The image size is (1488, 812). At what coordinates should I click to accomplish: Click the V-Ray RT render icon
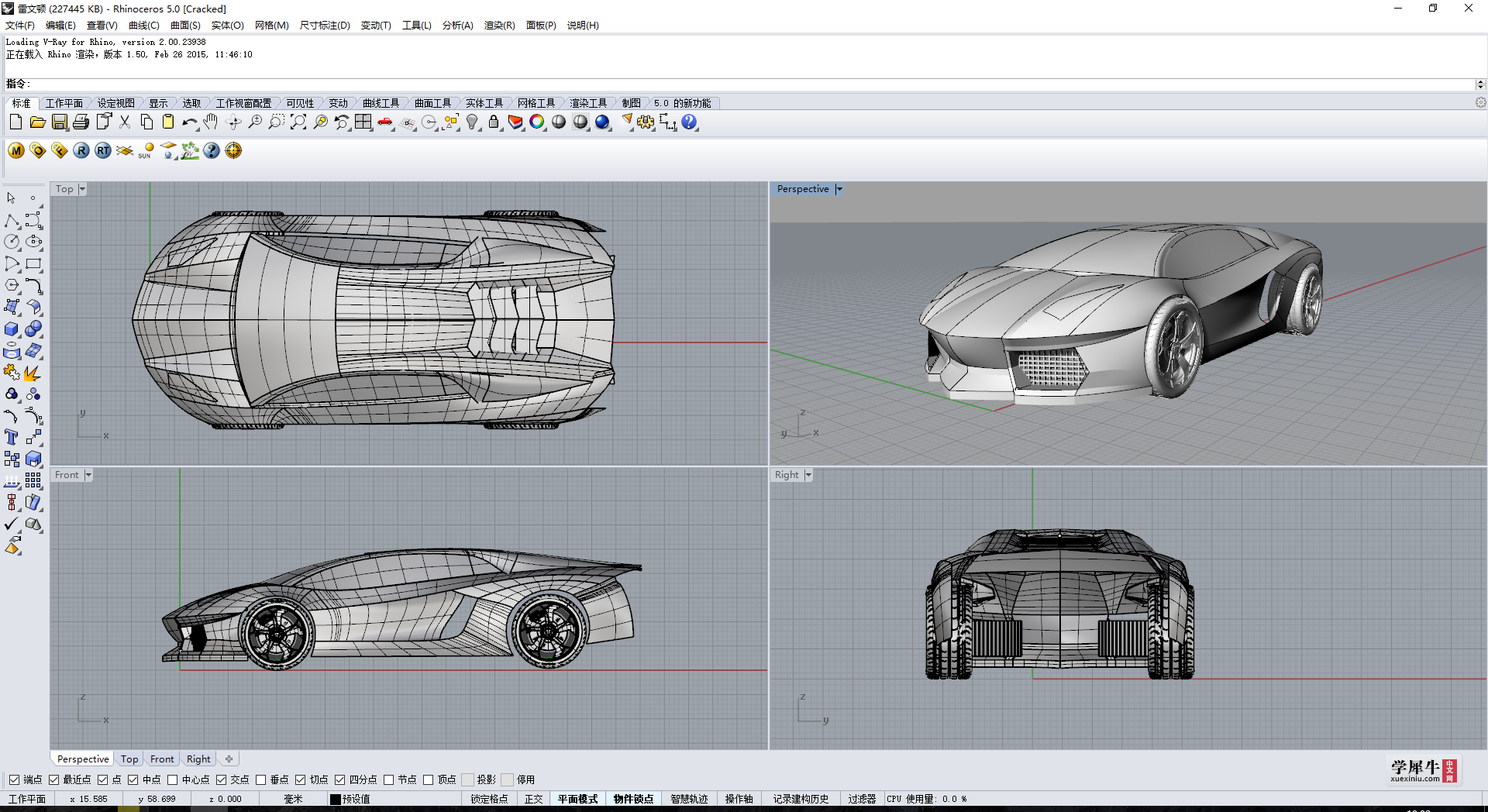103,150
